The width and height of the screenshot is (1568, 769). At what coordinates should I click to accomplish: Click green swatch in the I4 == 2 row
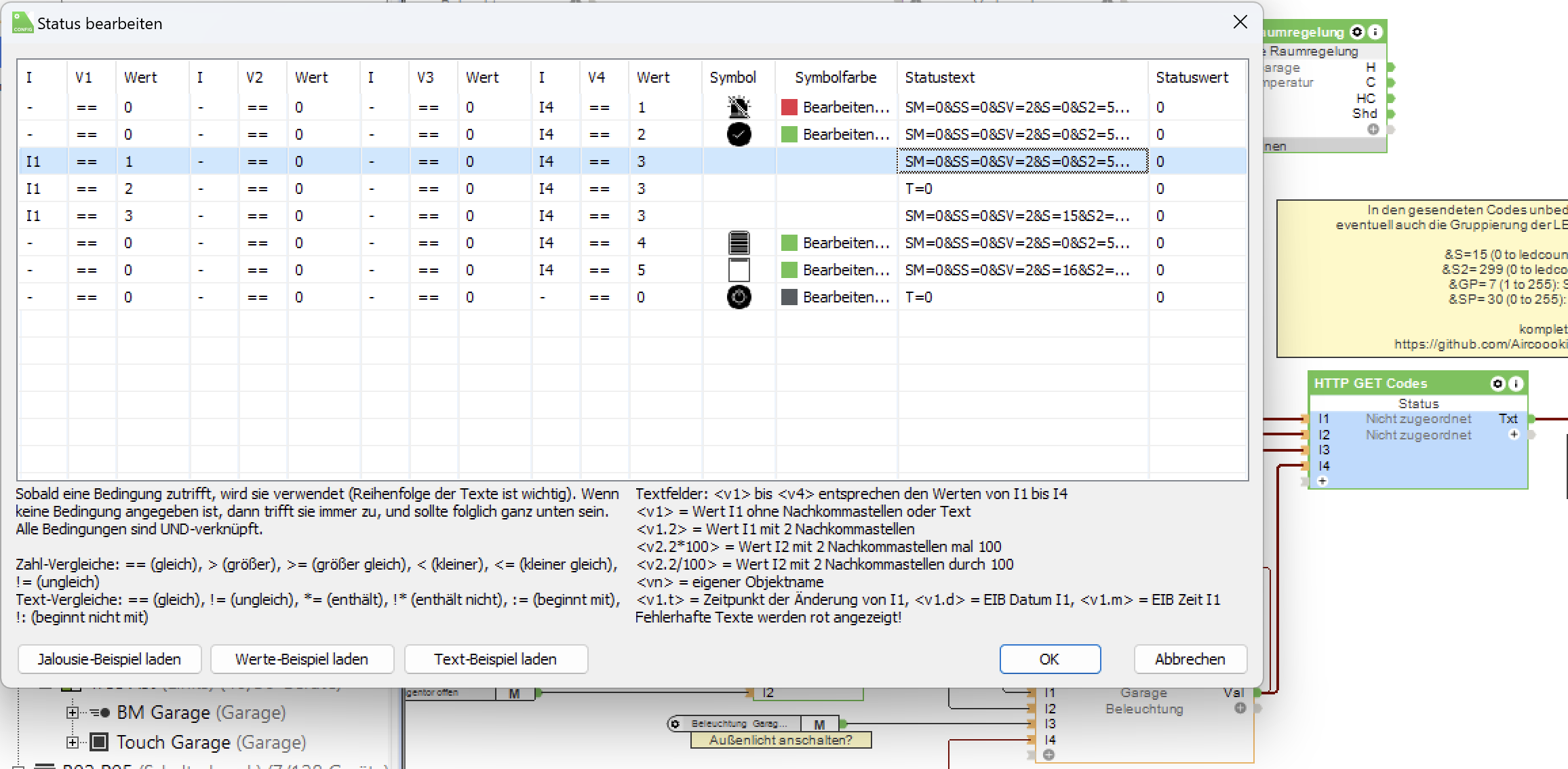click(789, 134)
